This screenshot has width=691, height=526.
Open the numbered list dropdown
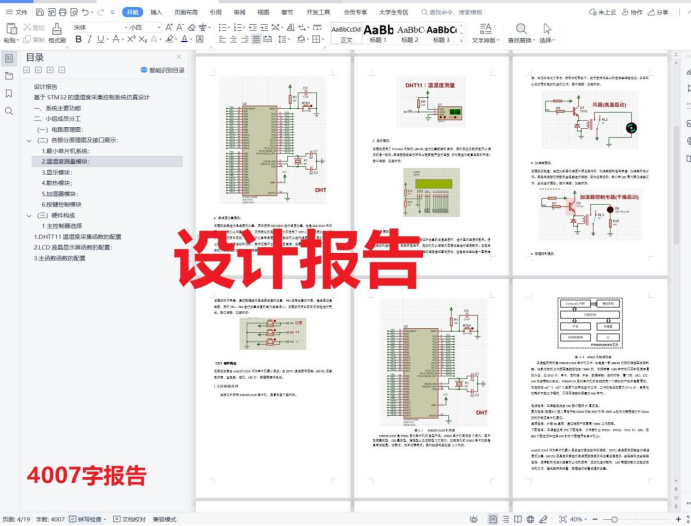pos(244,27)
